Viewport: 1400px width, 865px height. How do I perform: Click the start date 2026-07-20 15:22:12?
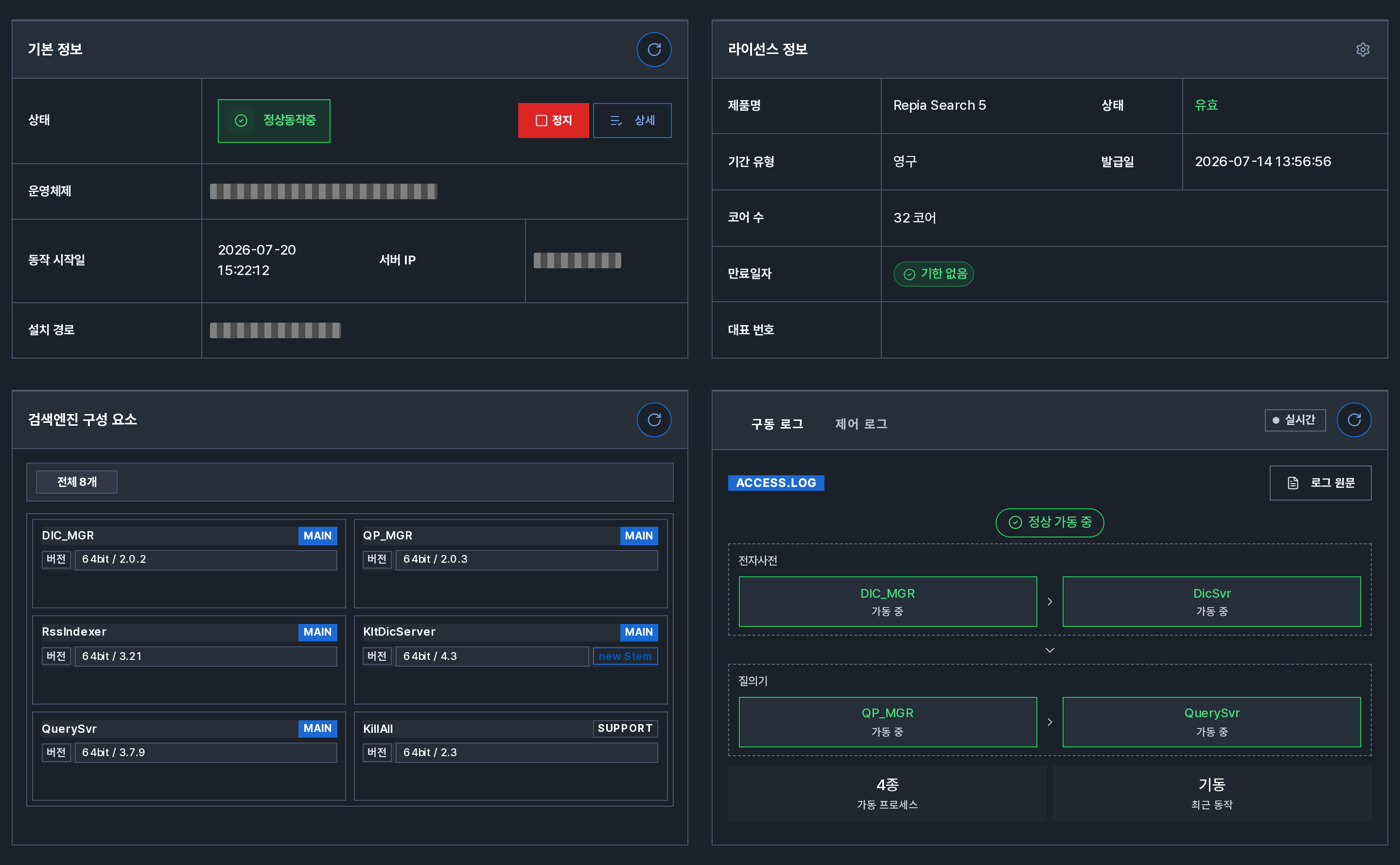(256, 260)
